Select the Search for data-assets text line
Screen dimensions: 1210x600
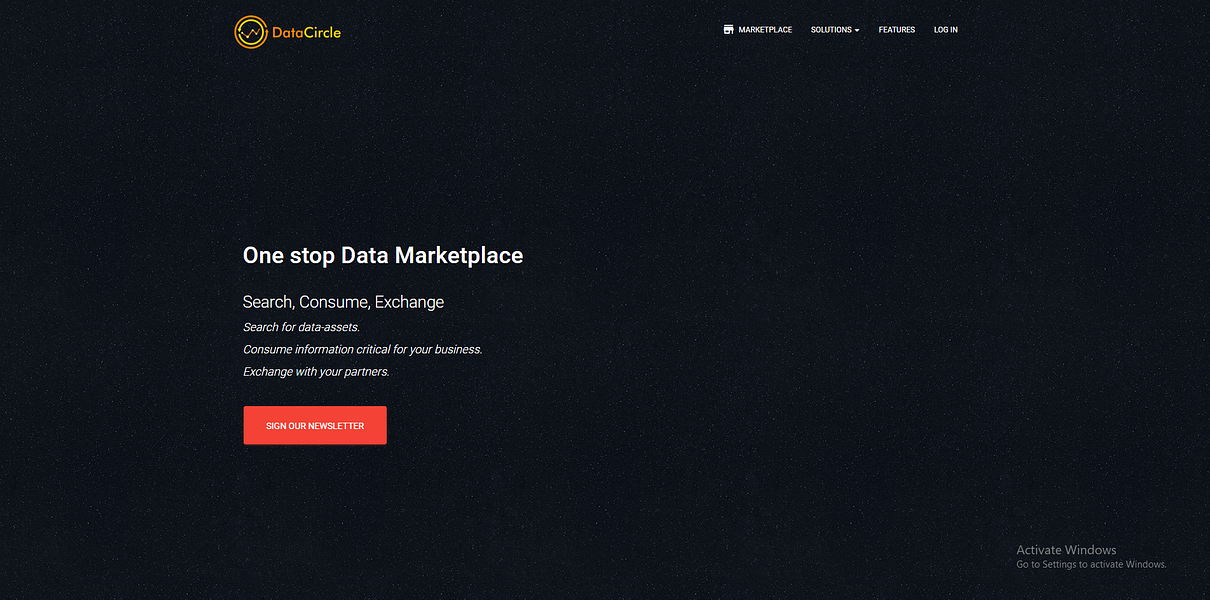(300, 327)
